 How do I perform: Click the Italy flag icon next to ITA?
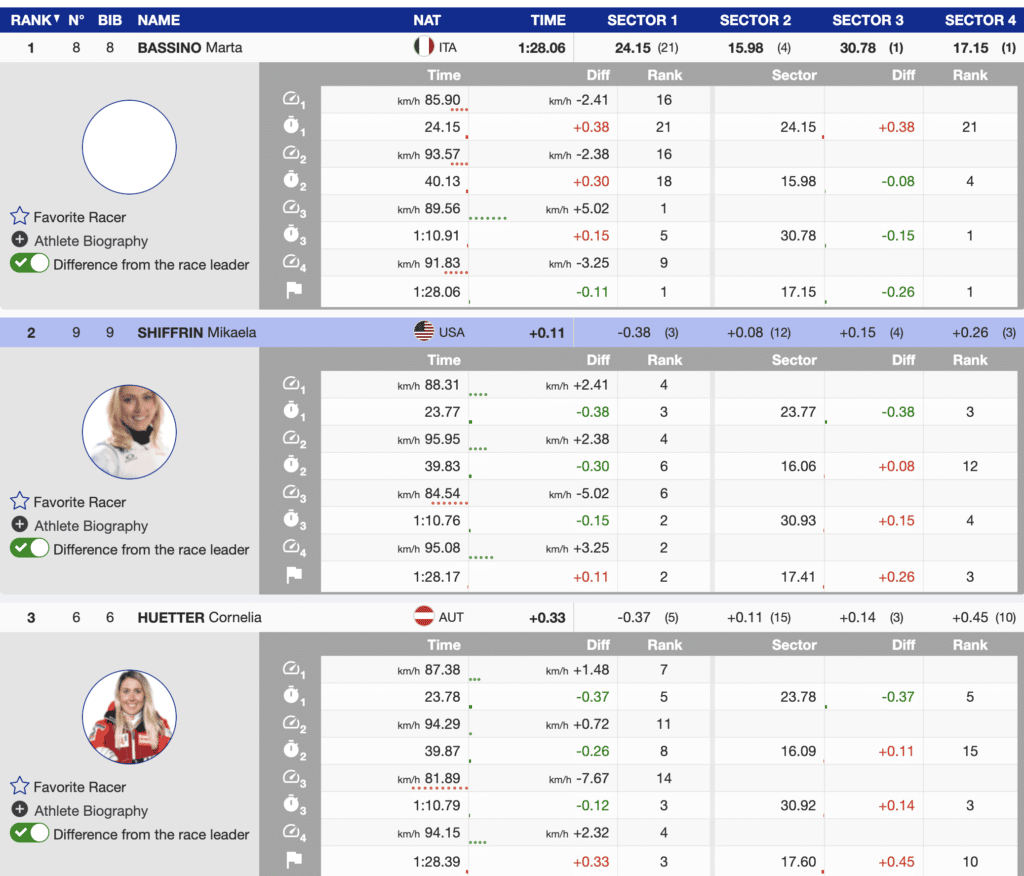(x=424, y=47)
